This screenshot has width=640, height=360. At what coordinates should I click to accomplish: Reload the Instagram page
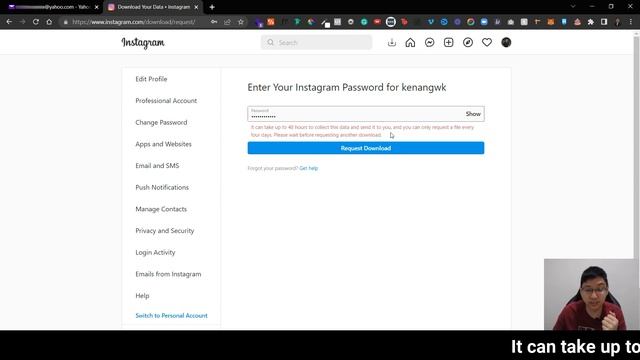[x=36, y=22]
